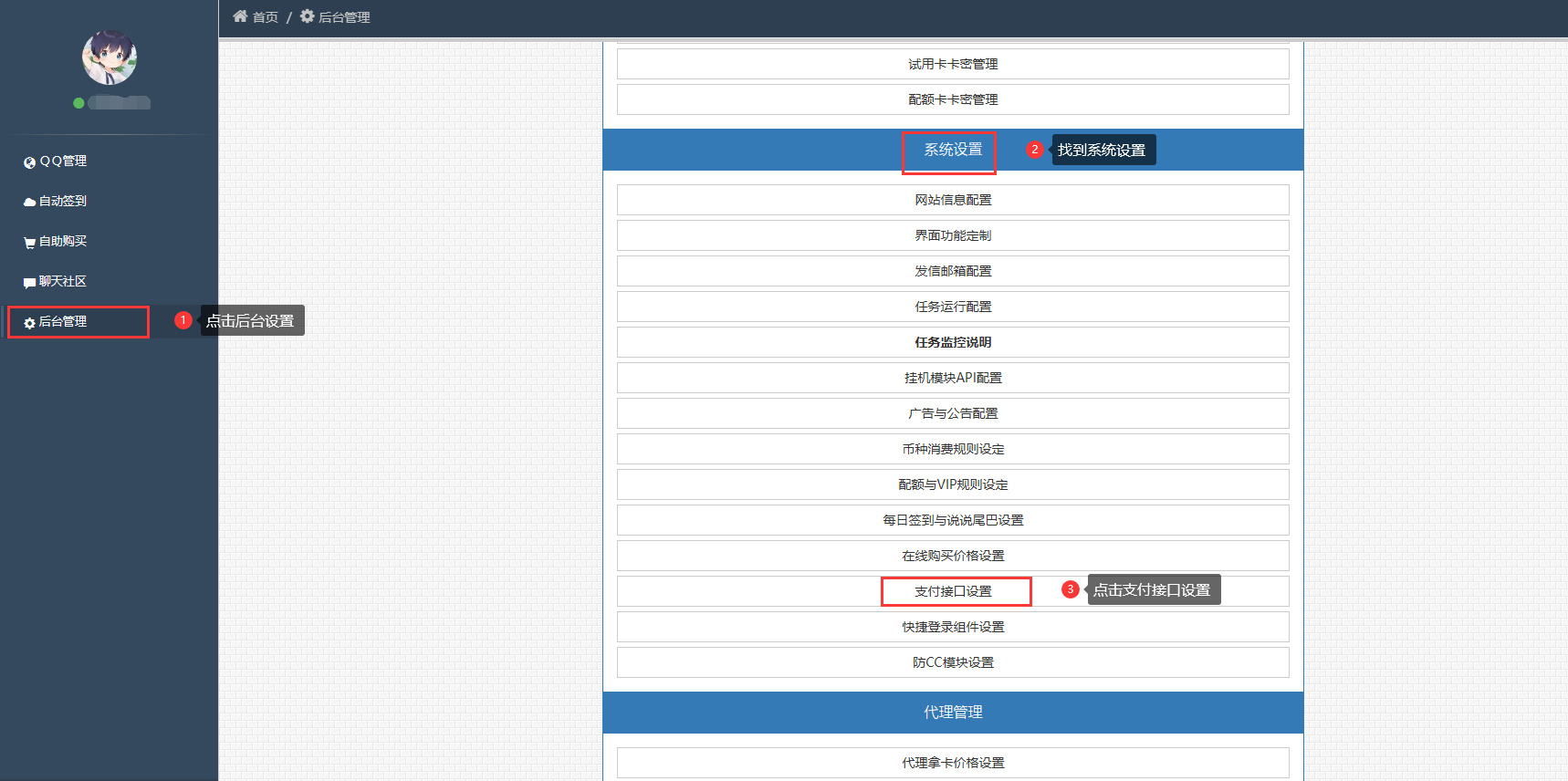Click 首页 breadcrumb link
Viewport: 1568px width, 781px height.
coord(265,17)
